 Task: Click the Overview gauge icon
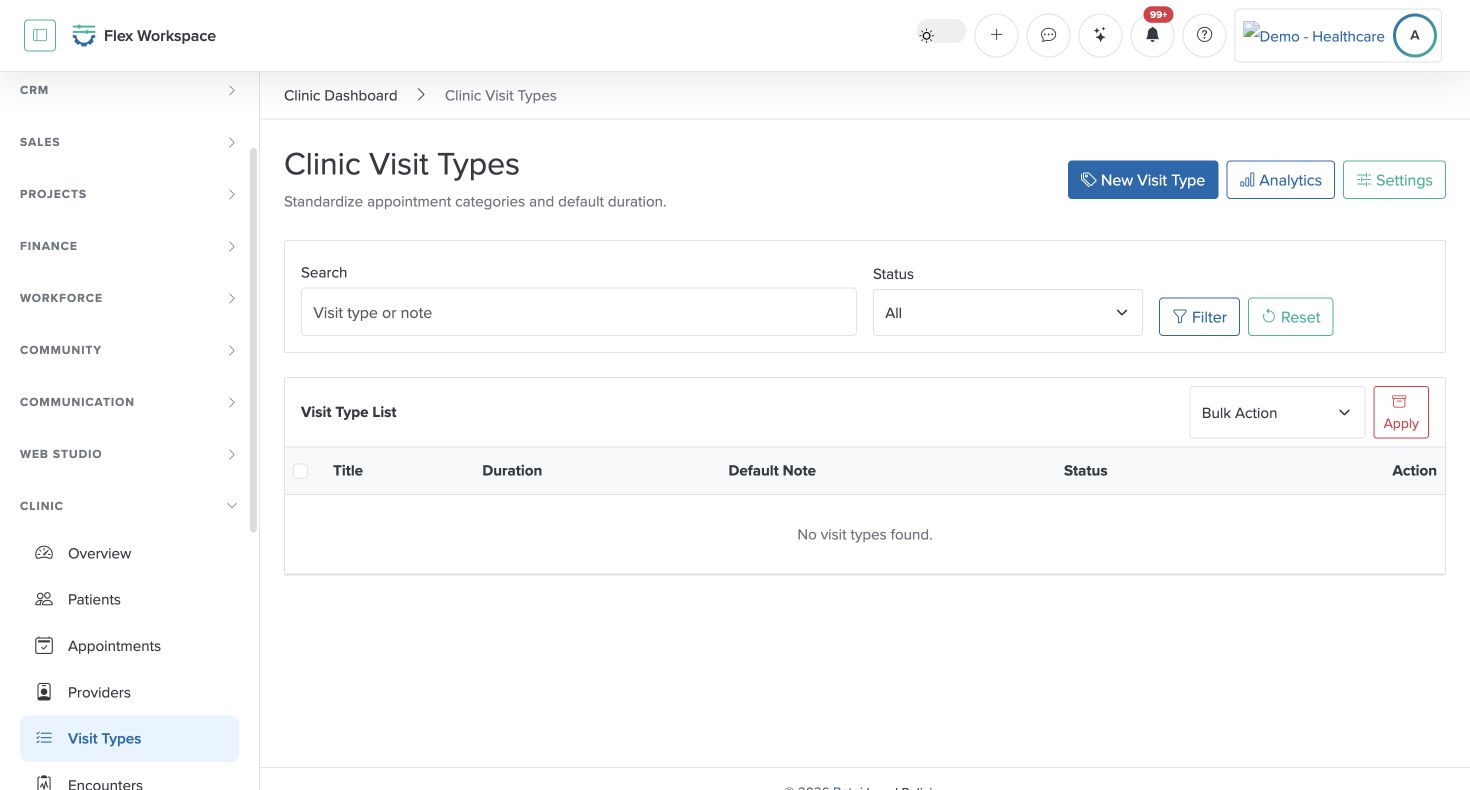44,553
